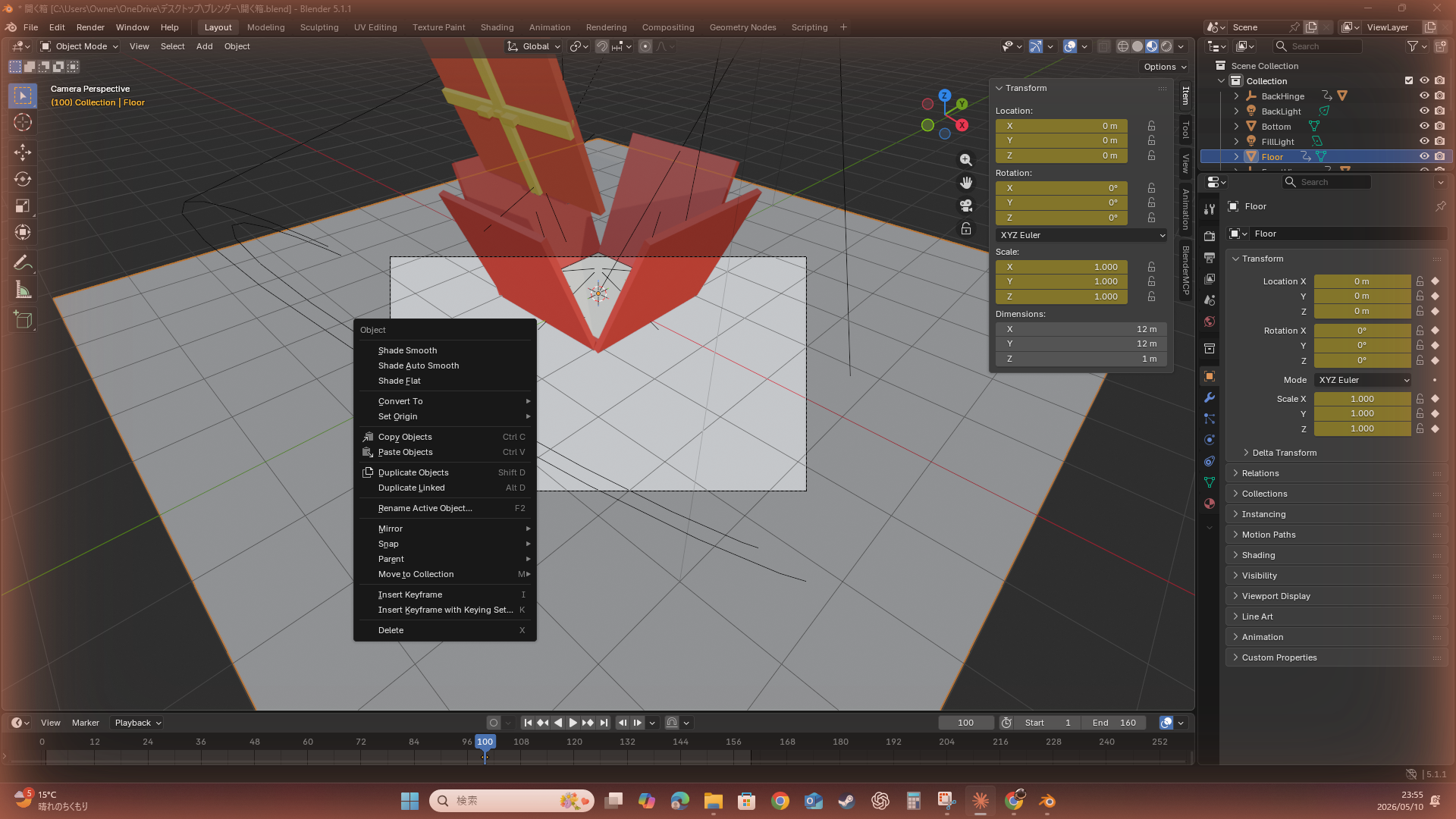Open the Render menu in top bar
This screenshot has height=819, width=1456.
tap(90, 27)
